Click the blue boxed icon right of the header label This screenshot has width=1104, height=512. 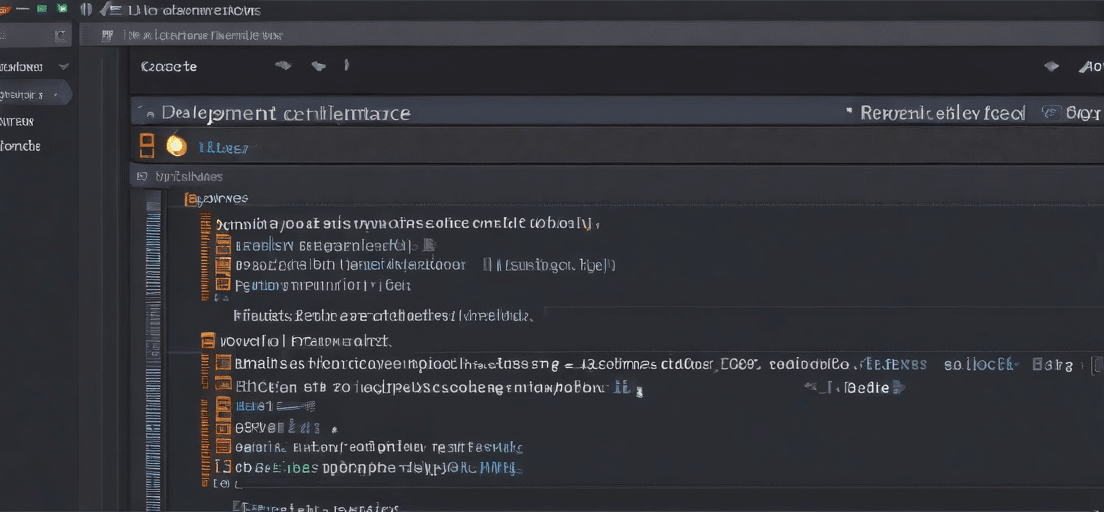(1051, 113)
